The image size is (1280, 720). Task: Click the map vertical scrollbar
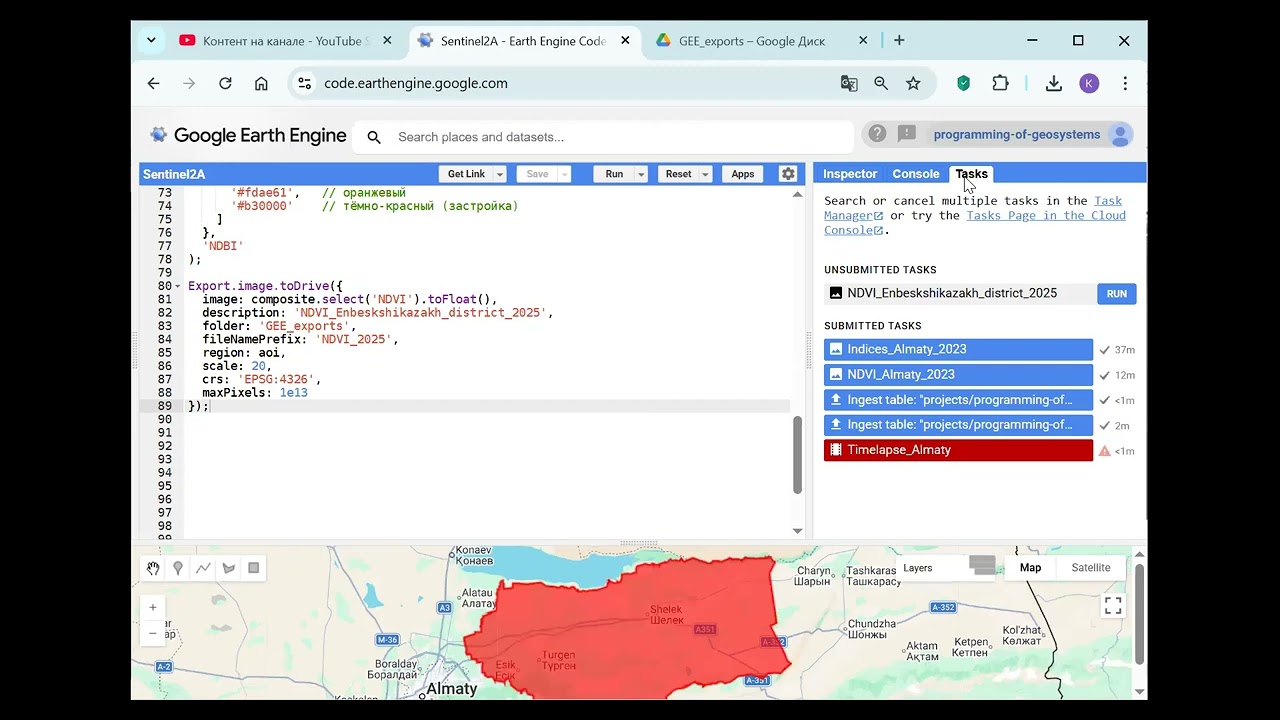tap(1139, 614)
